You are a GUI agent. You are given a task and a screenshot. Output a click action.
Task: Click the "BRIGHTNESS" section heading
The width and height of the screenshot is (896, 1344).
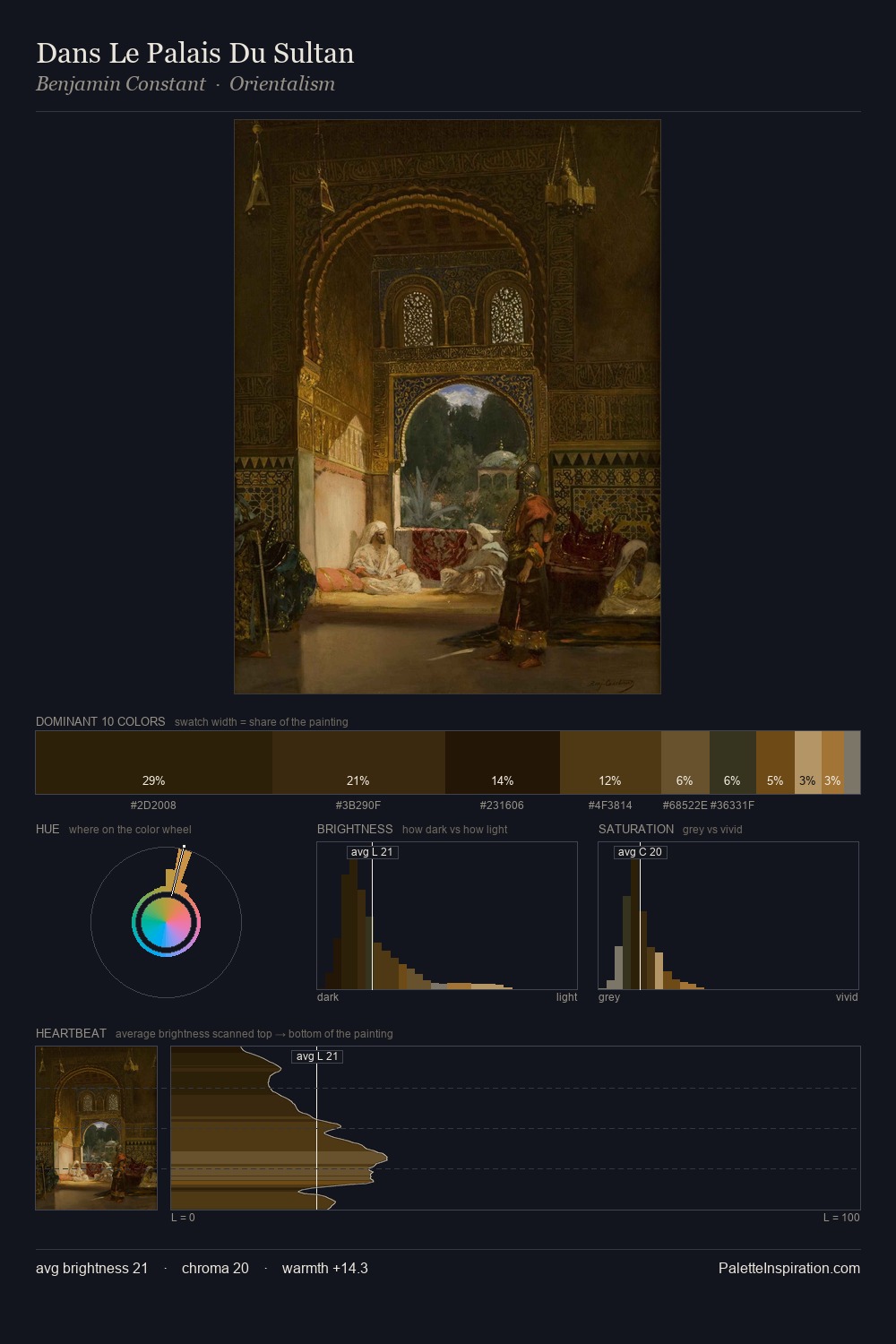[x=355, y=829]
